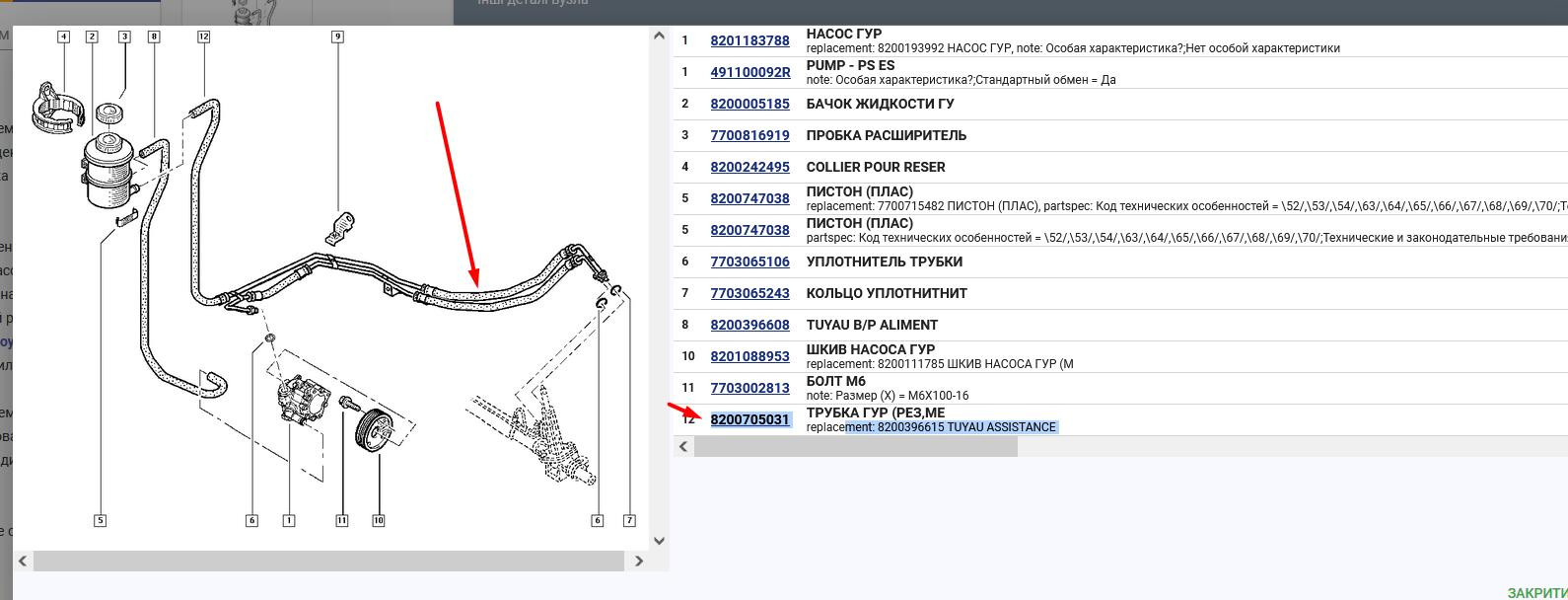Select callout 5 at the diagram bottom left
This screenshot has height=600, width=1568.
(100, 520)
